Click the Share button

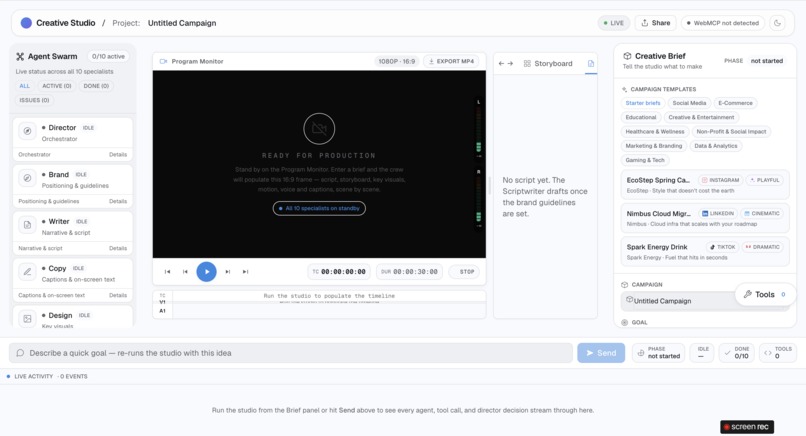pos(655,23)
